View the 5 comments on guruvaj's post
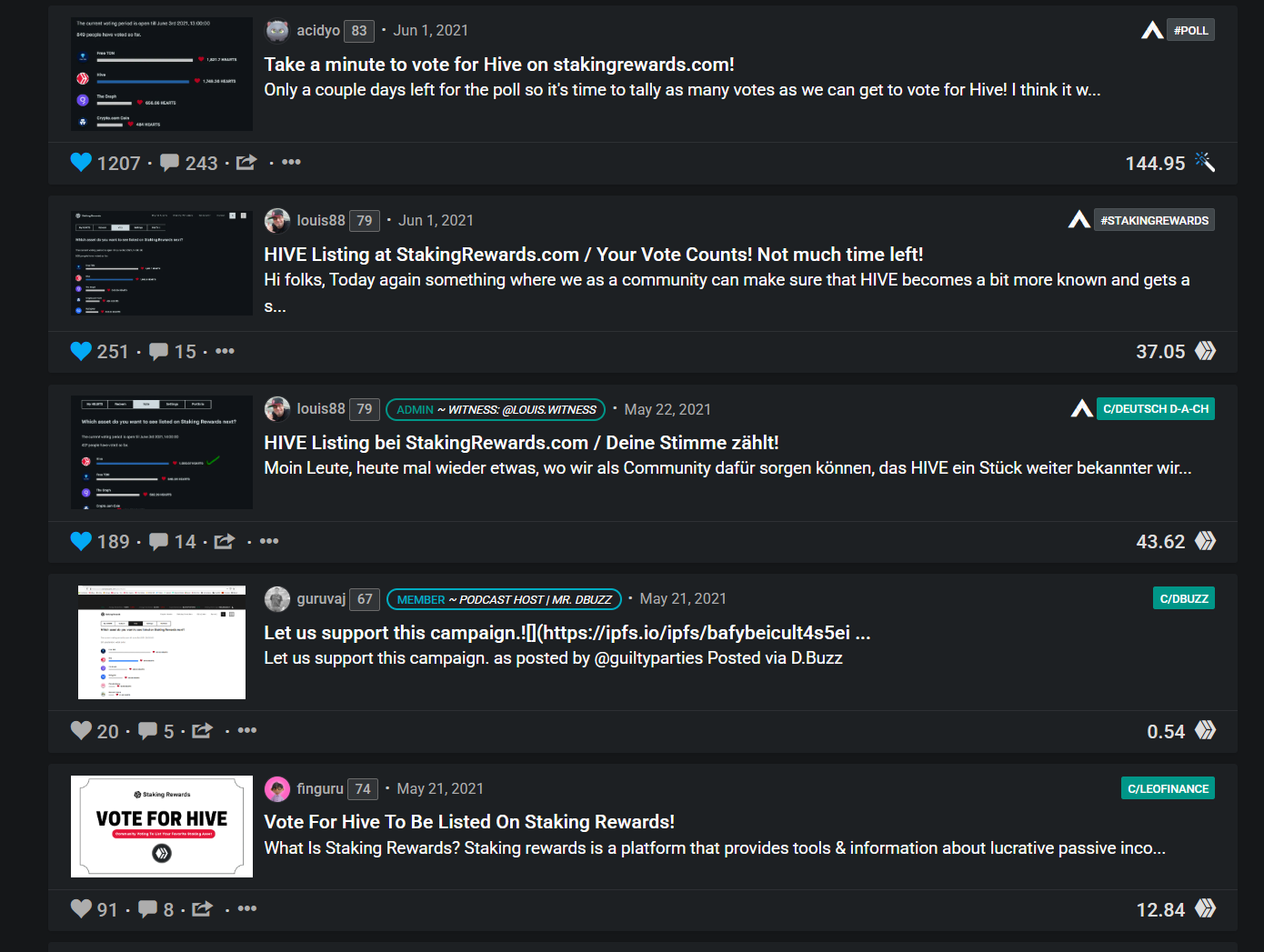 click(x=147, y=730)
